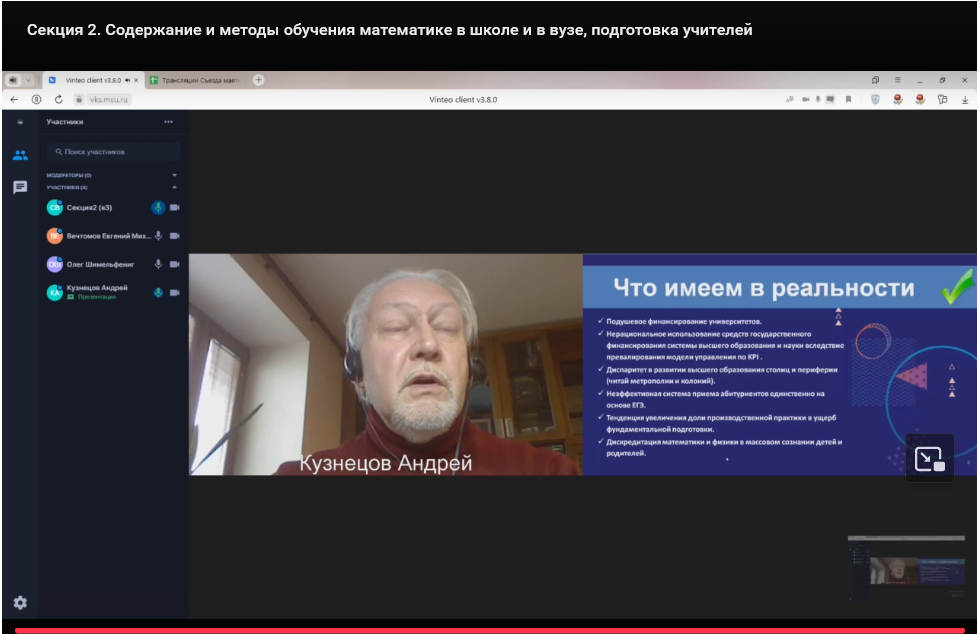Toggle camera for Вечтомов Евгений
This screenshot has width=980, height=634.
tap(174, 236)
